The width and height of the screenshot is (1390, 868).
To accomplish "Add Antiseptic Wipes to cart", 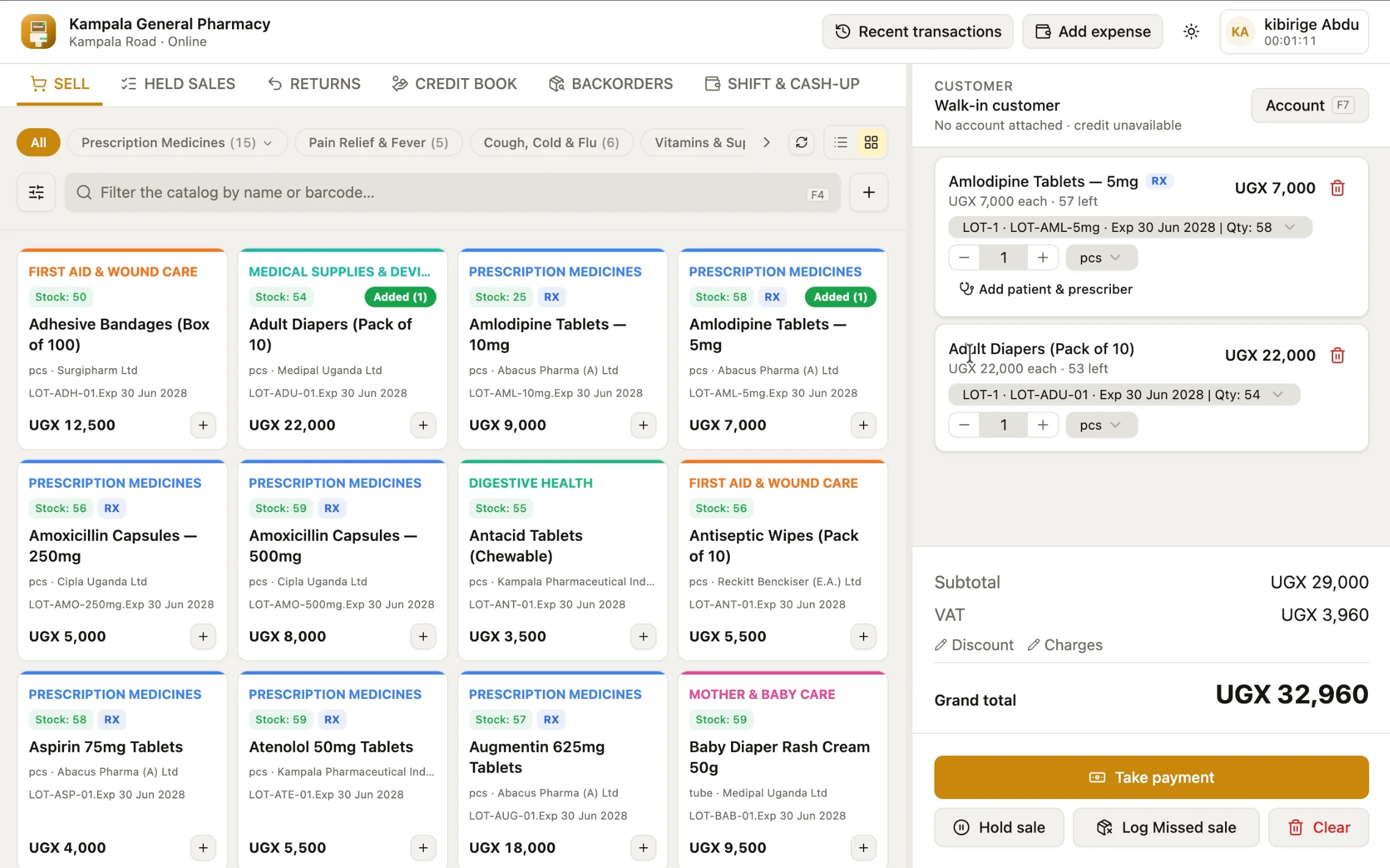I will pyautogui.click(x=864, y=636).
